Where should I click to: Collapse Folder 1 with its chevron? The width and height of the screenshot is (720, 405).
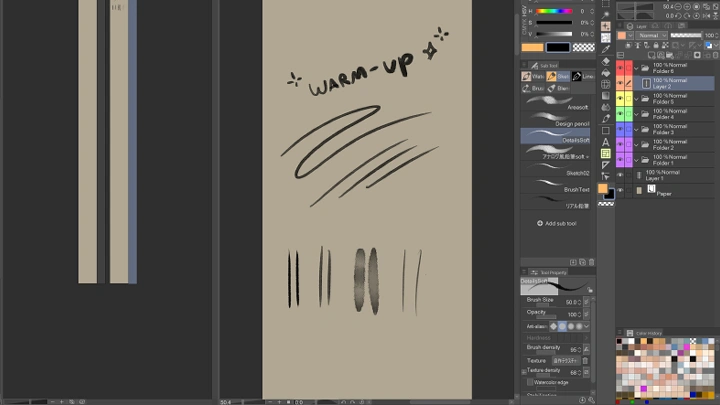tap(636, 160)
